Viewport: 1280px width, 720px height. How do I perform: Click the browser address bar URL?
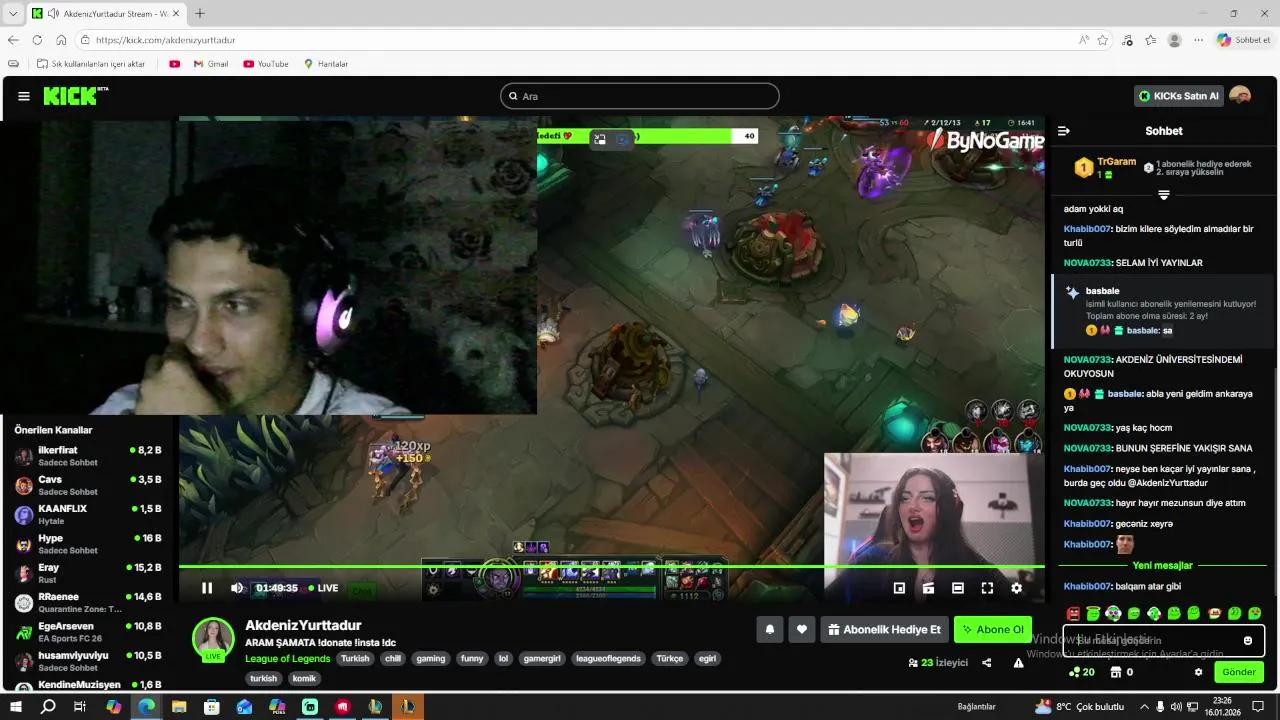166,40
